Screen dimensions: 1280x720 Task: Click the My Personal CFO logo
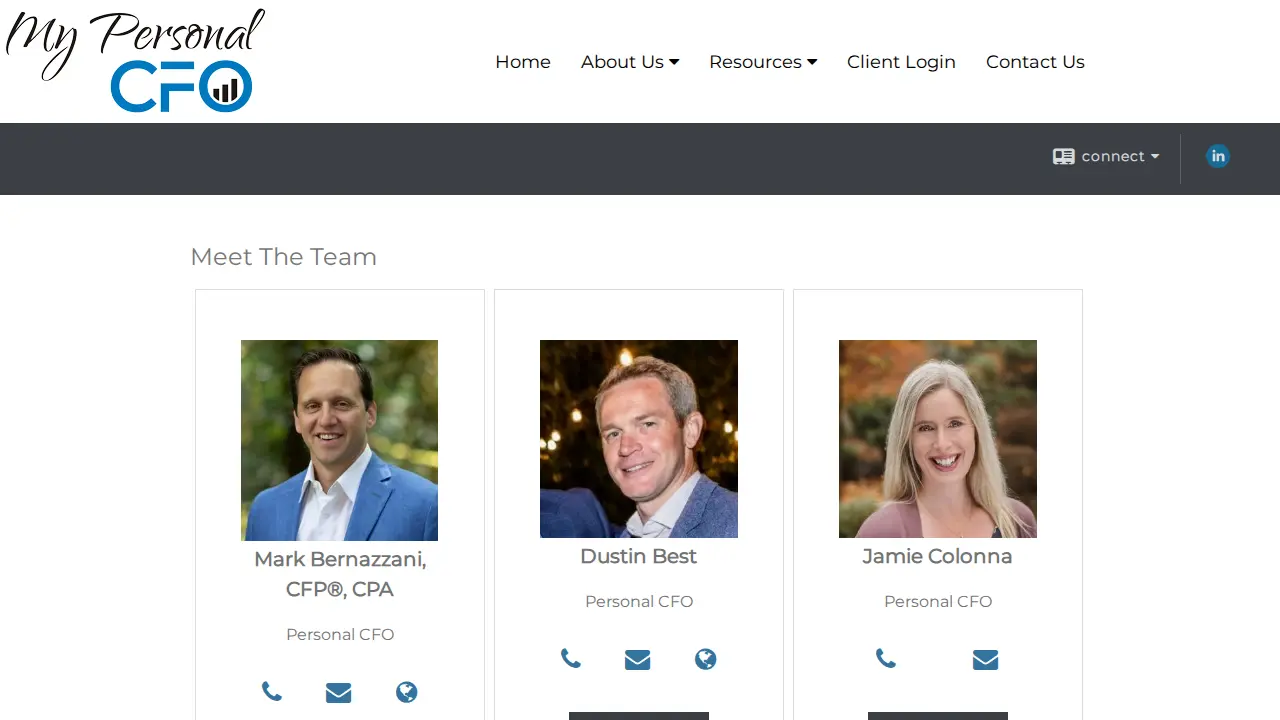(135, 60)
